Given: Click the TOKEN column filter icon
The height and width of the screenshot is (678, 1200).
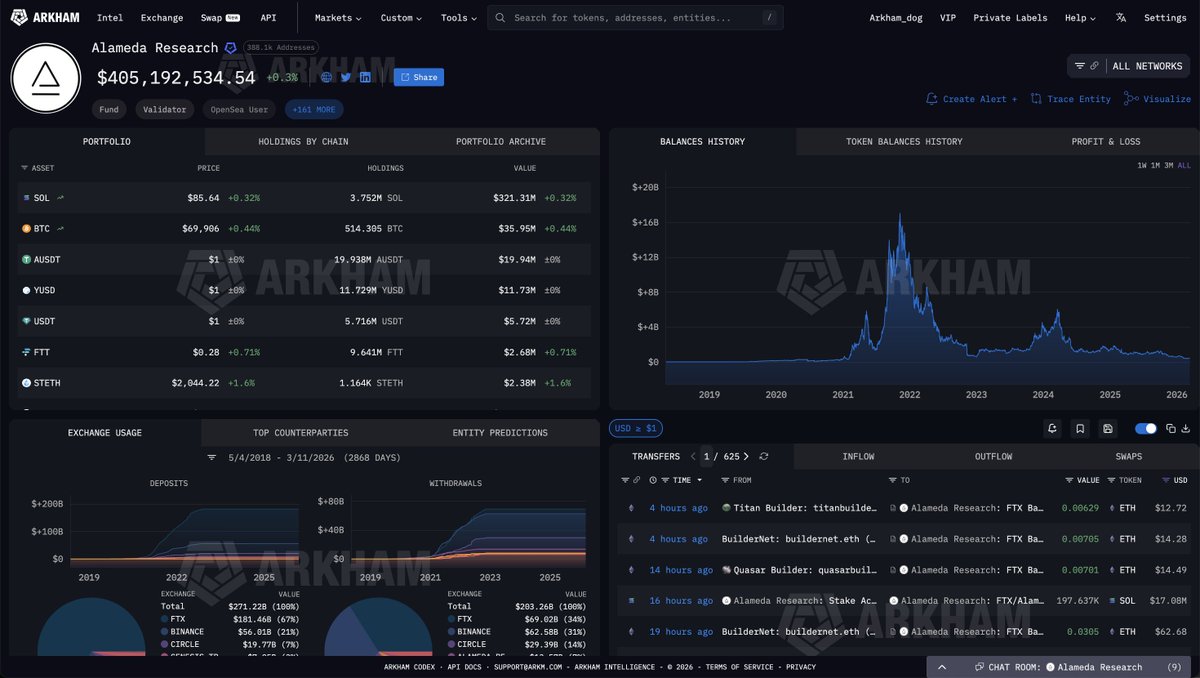Looking at the screenshot, I should click(x=1112, y=480).
